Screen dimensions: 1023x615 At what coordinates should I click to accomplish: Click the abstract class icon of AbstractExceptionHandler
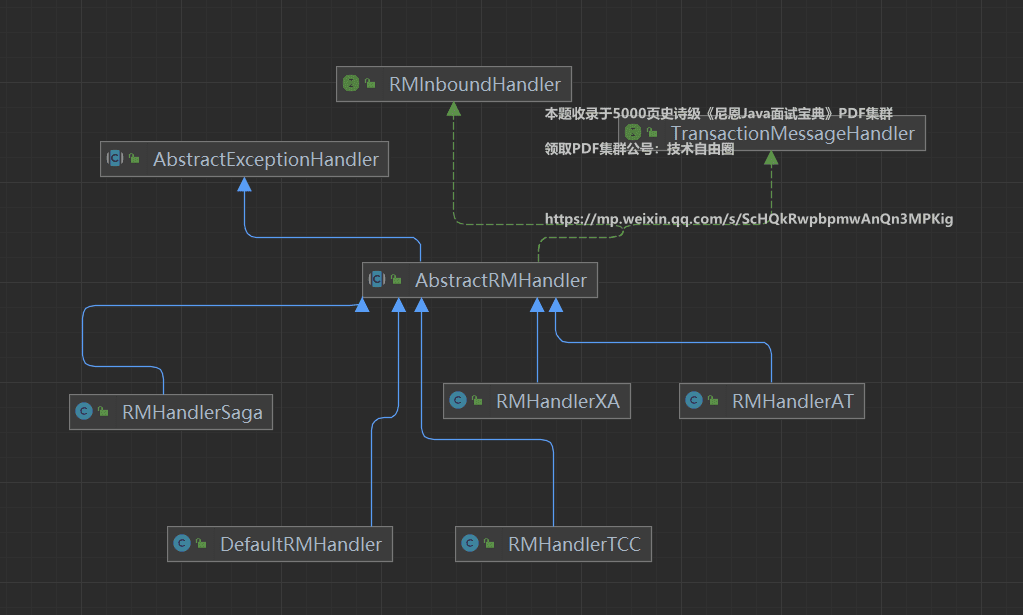point(115,158)
